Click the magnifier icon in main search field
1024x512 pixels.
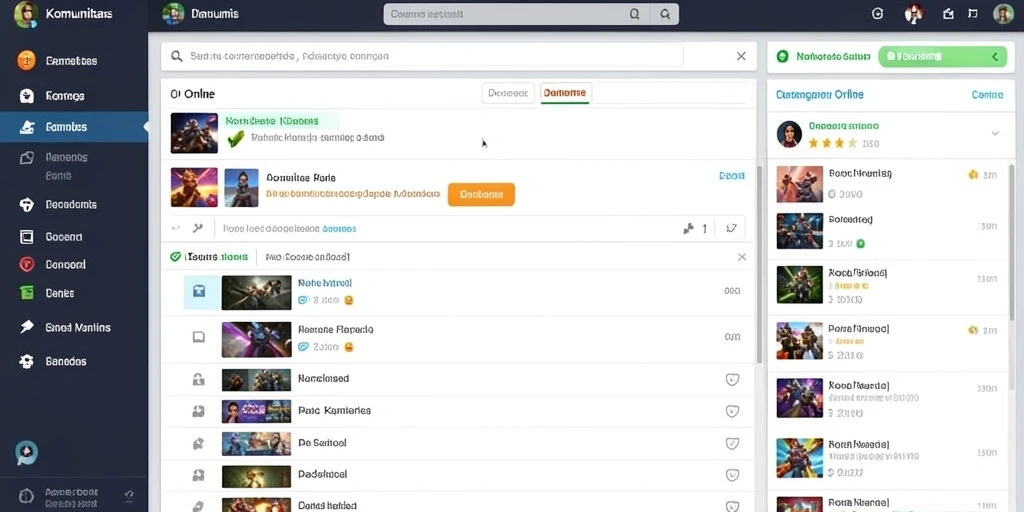176,57
